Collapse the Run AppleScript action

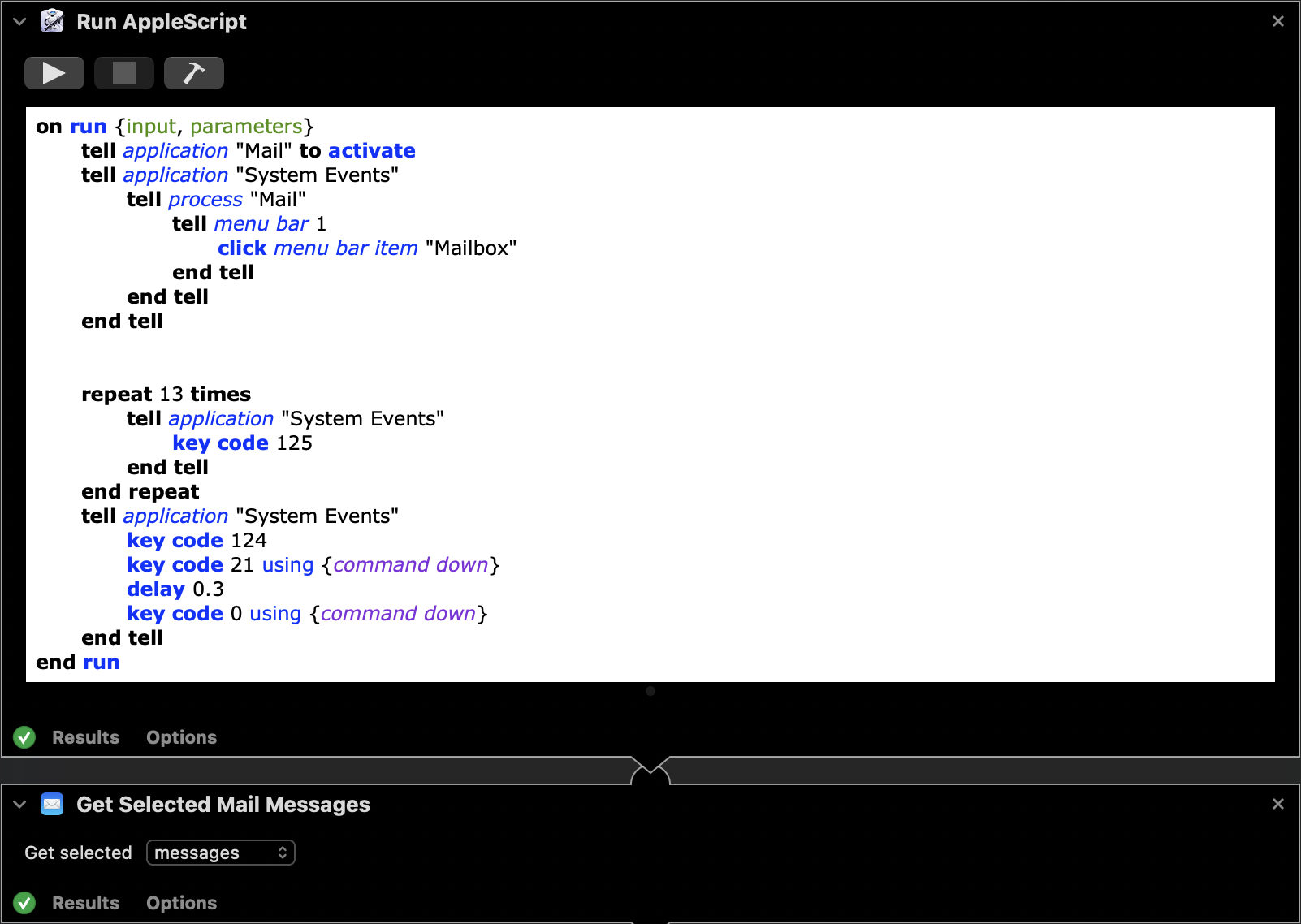(18, 21)
